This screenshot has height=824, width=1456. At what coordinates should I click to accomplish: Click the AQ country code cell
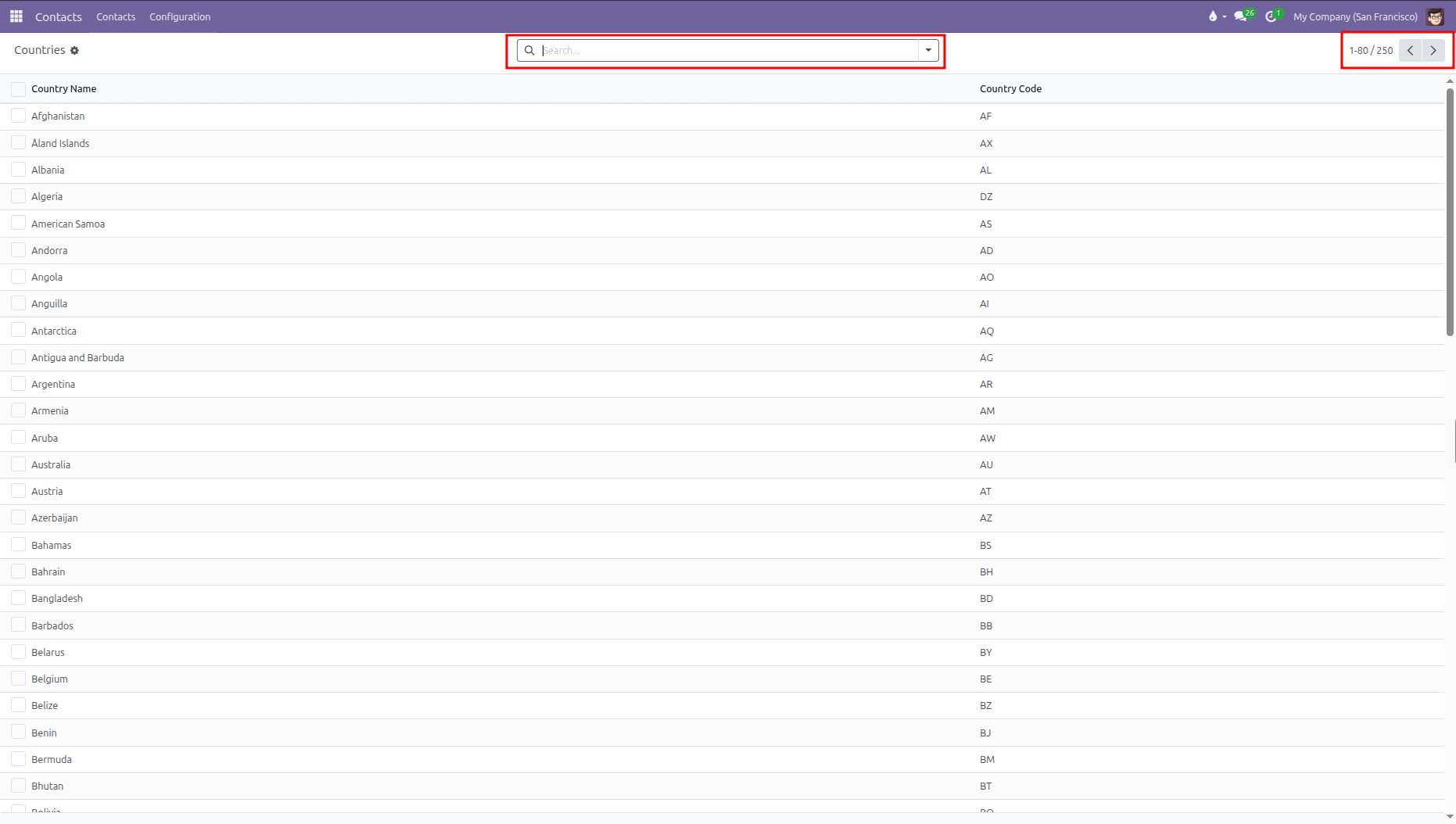pyautogui.click(x=987, y=331)
